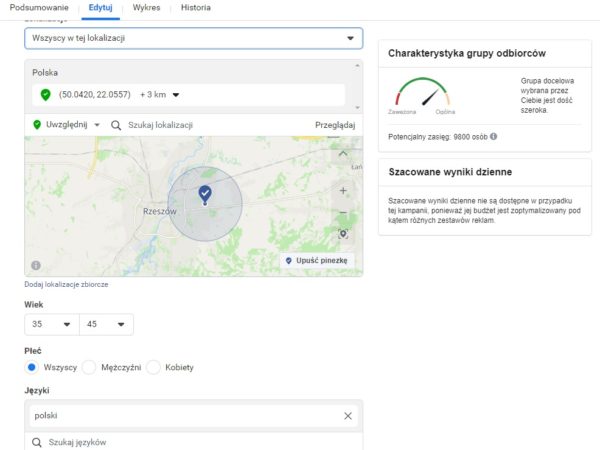Open the 'Wszyscy w tej lokalizacji' dropdown
Viewport: 600px width, 450px height.
(194, 39)
